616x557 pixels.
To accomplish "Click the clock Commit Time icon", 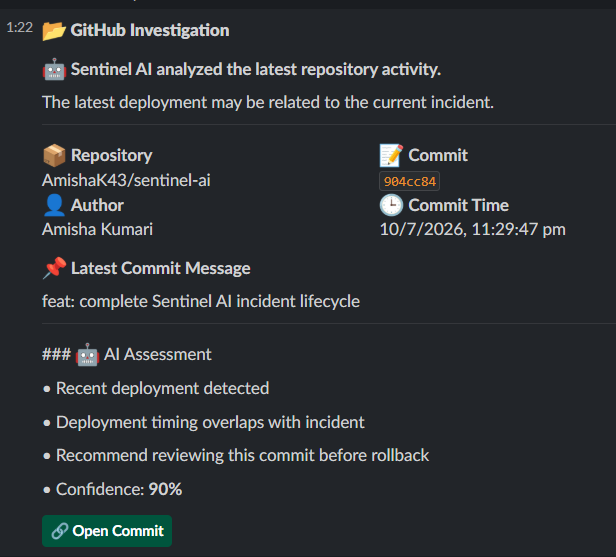I will pyautogui.click(x=391, y=205).
